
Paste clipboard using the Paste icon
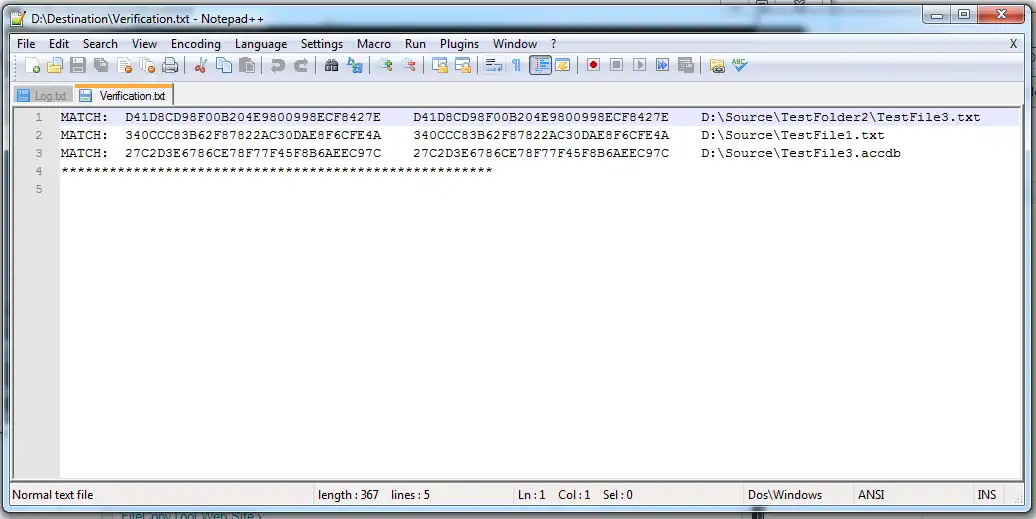point(247,65)
